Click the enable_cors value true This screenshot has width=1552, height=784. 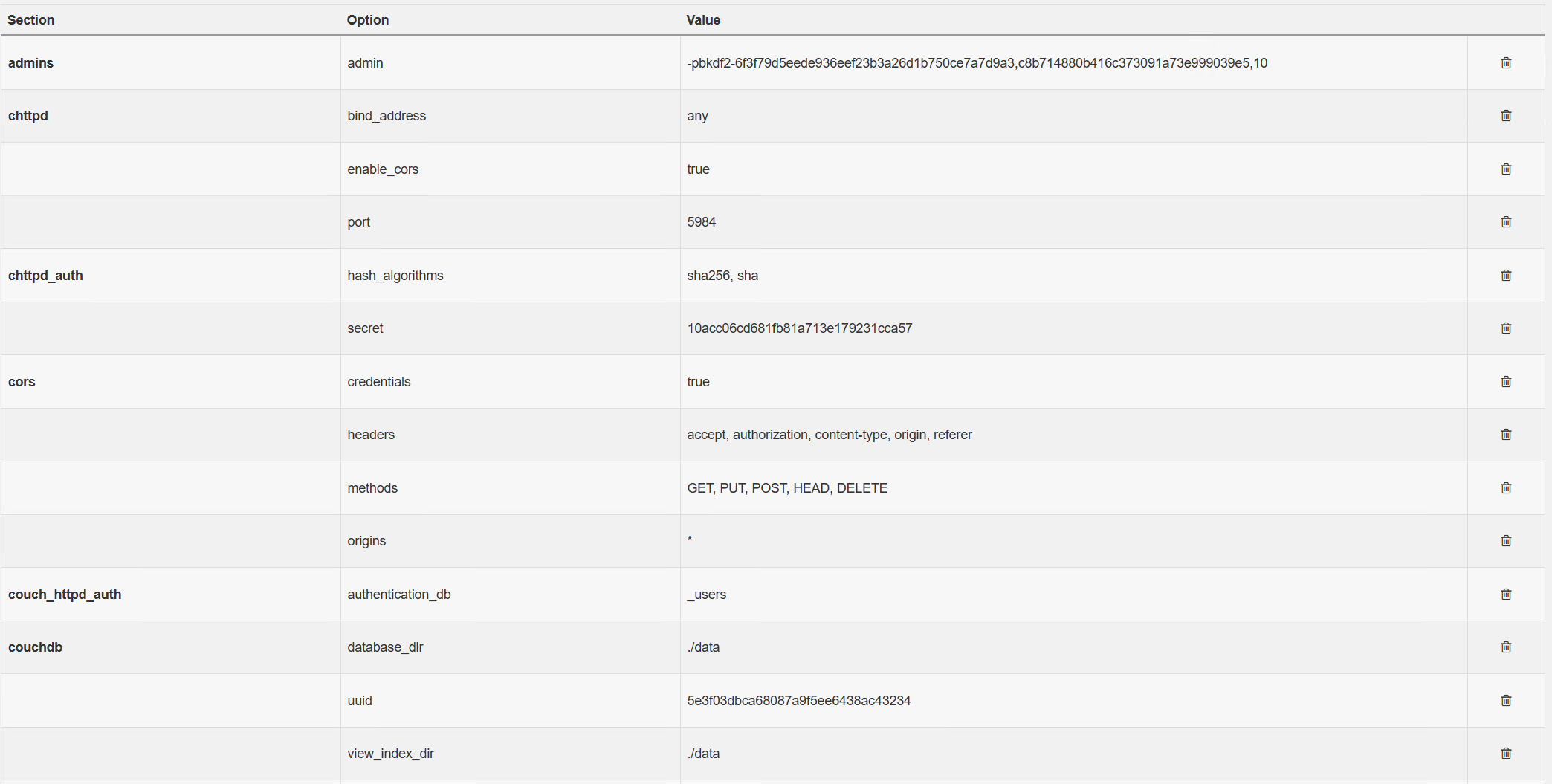coord(698,169)
